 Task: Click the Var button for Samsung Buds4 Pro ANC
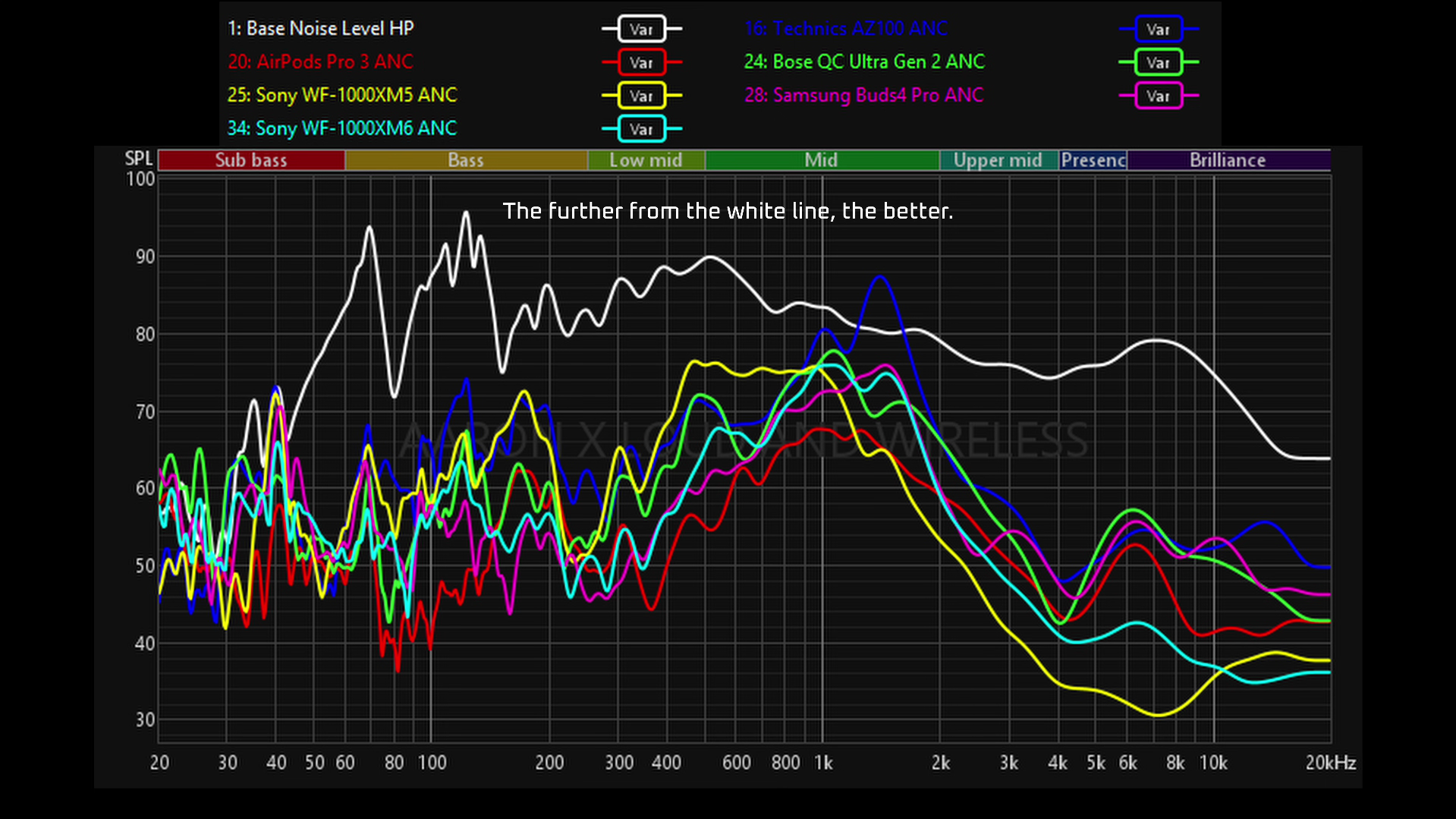(1159, 96)
